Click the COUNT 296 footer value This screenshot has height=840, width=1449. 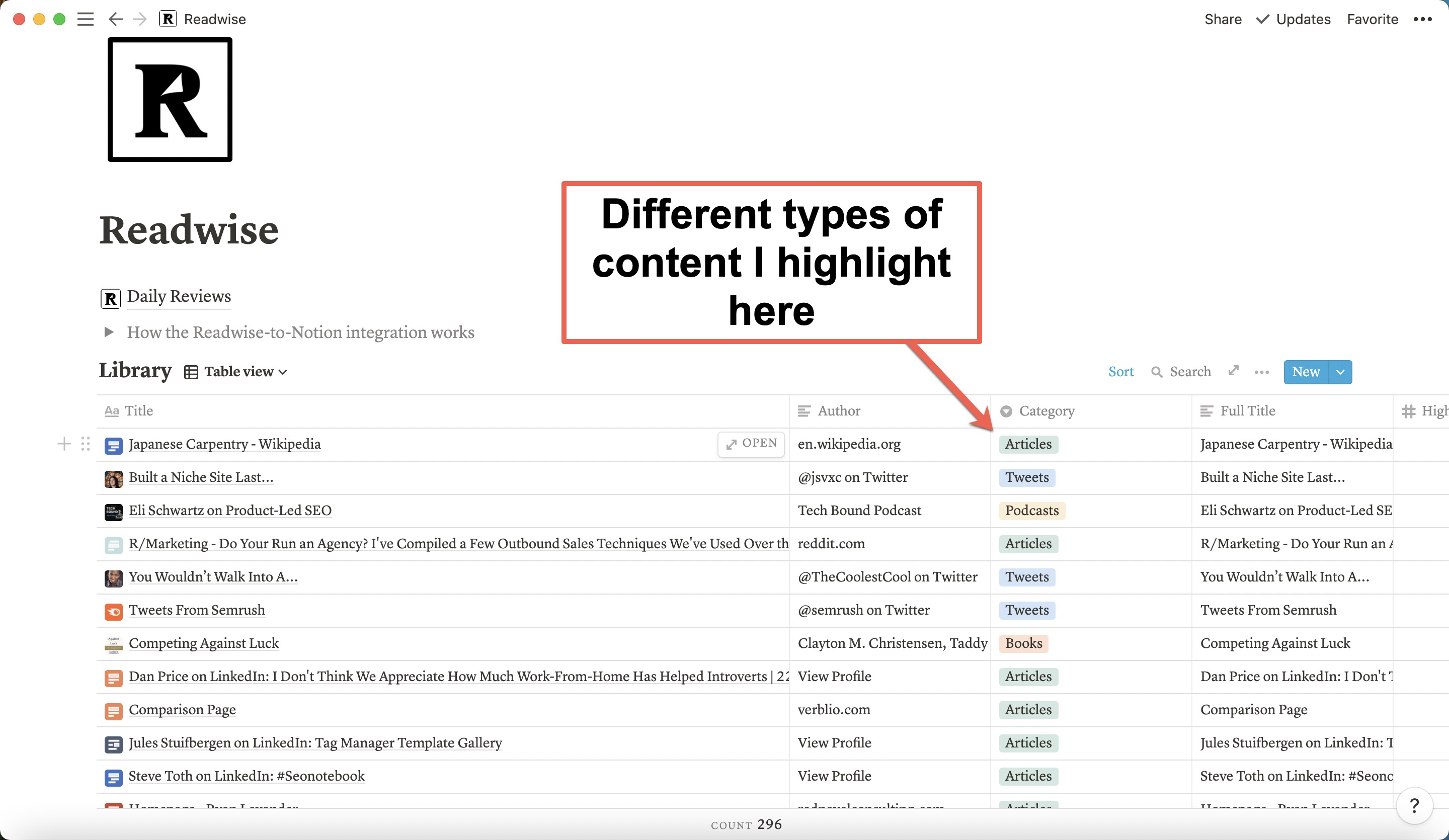click(746, 824)
